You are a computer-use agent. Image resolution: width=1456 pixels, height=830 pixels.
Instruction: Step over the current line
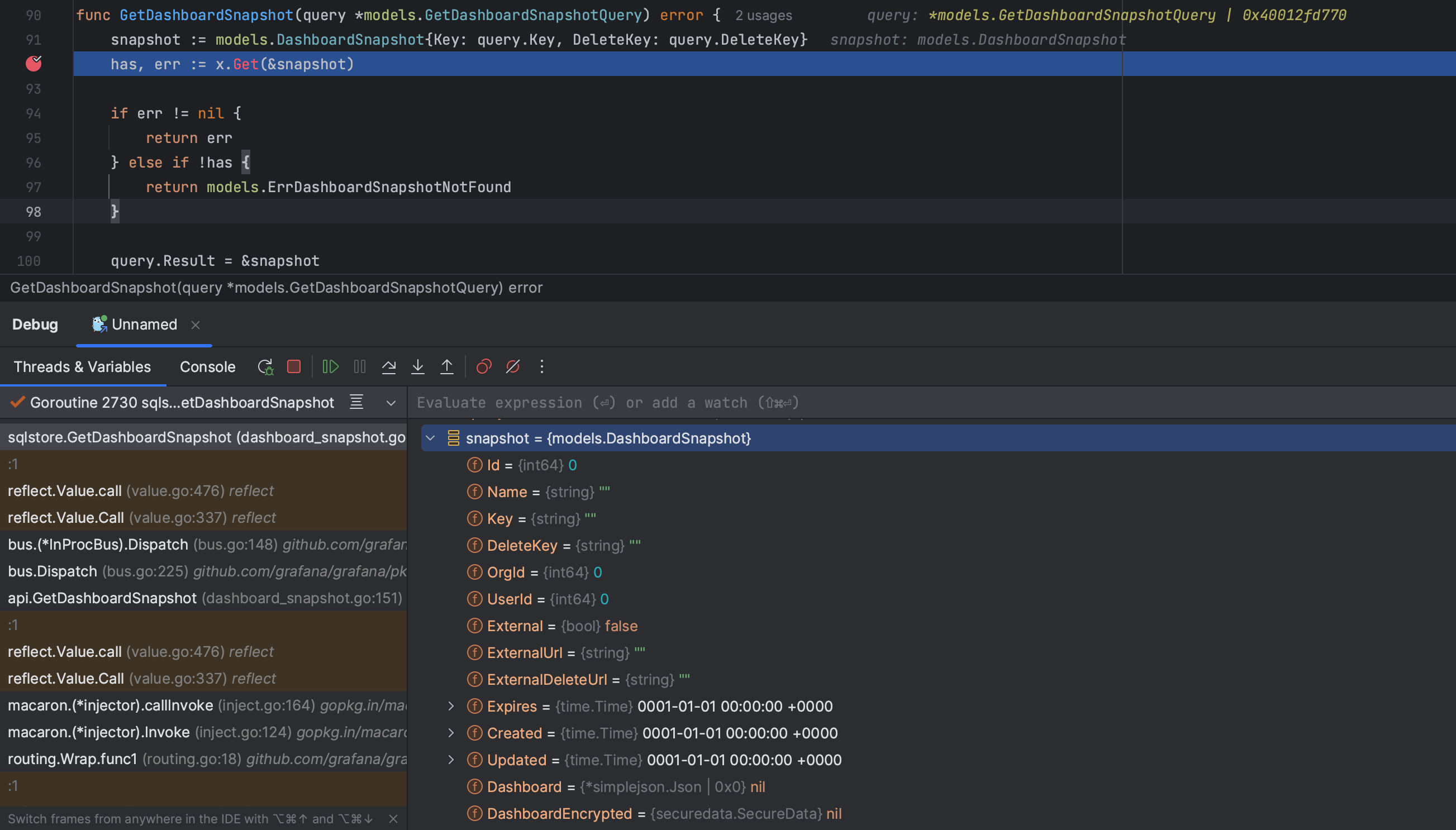coord(389,366)
